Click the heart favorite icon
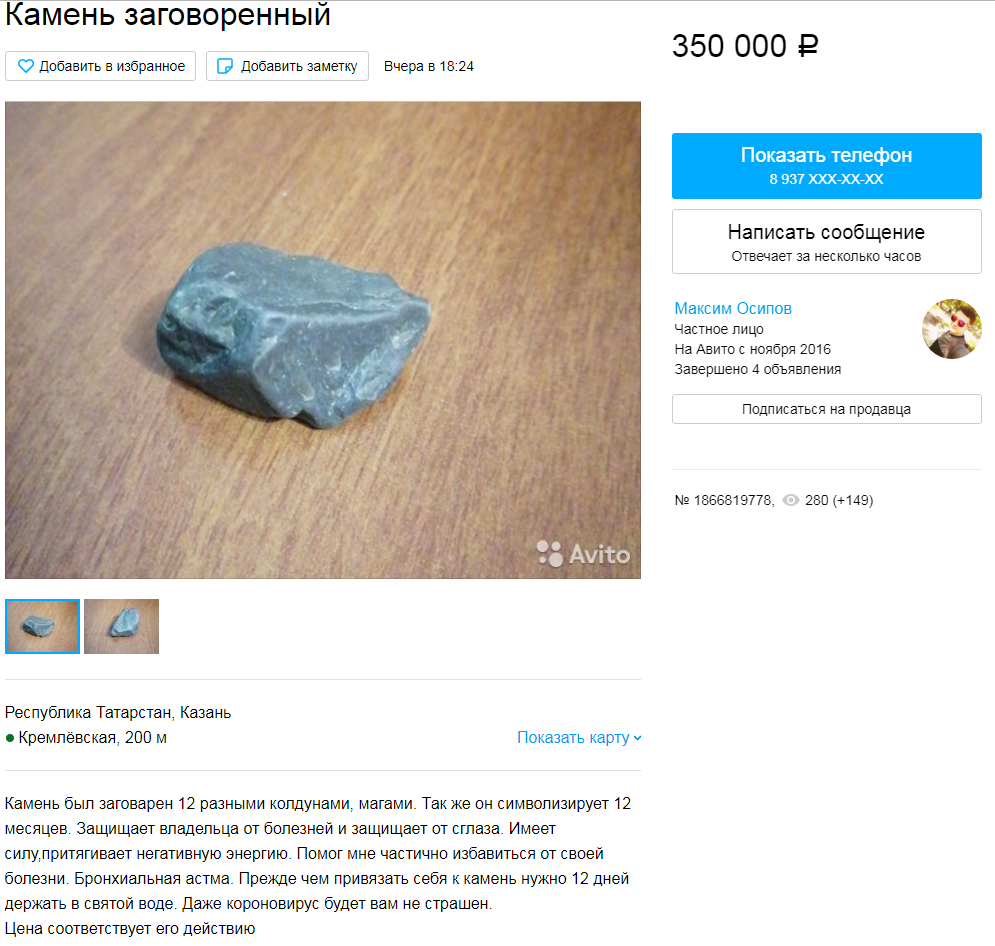The height and width of the screenshot is (946, 995). [x=25, y=66]
